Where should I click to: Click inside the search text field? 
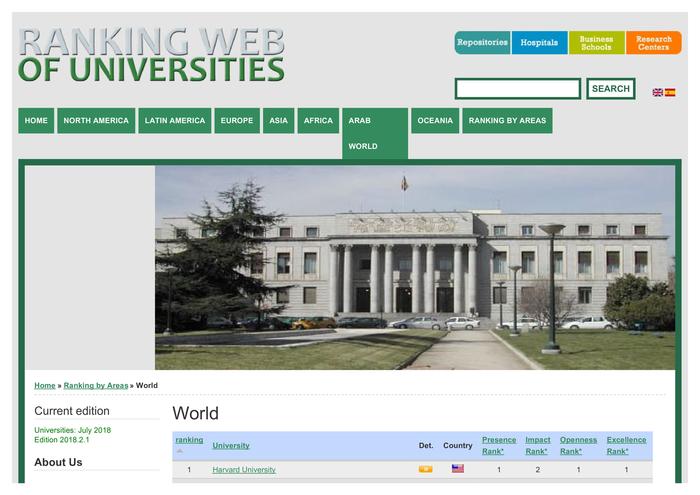click(x=517, y=89)
